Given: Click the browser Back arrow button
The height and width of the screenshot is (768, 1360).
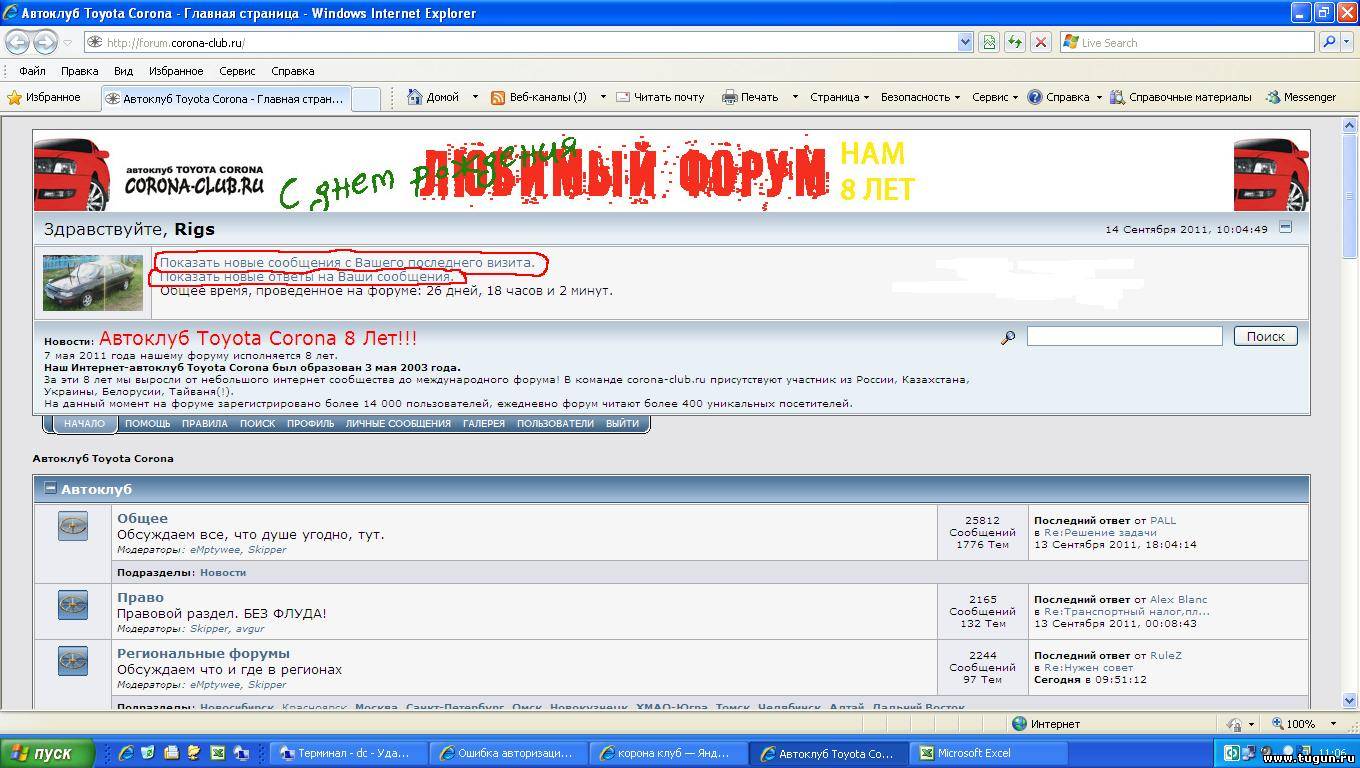Looking at the screenshot, I should [18, 42].
